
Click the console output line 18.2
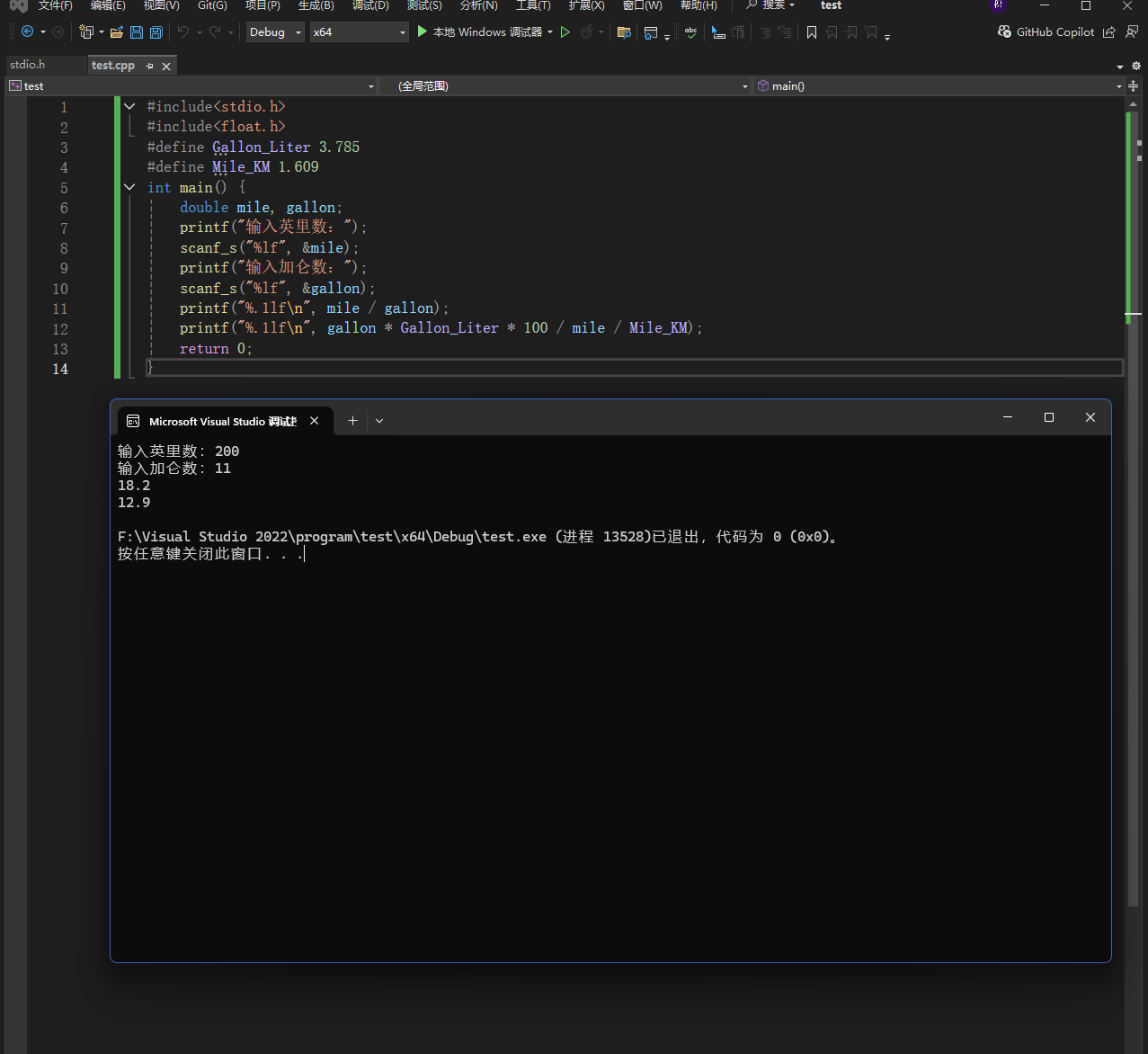(x=134, y=486)
